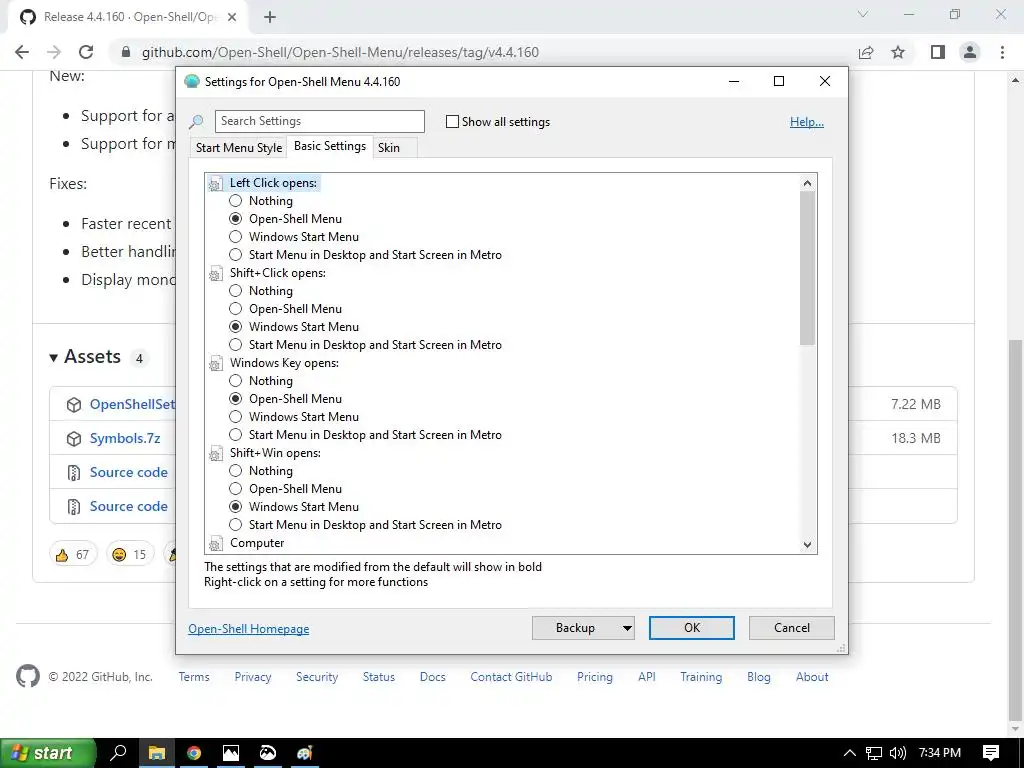Click the taskbar search magnifier
The image size is (1024, 768).
118,753
